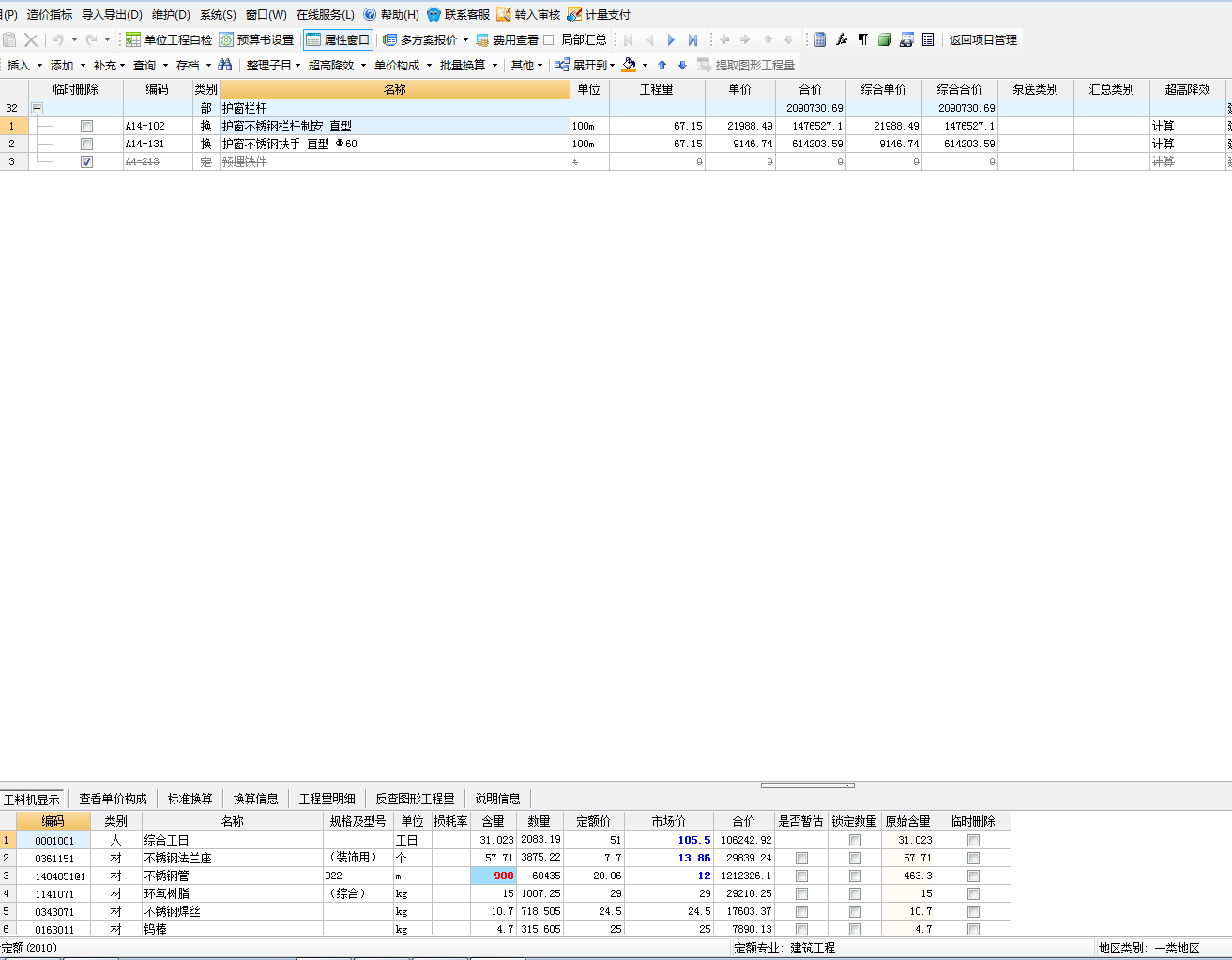1232x960 pixels.
Task: Click the list document icon before 返回项目管理
Action: (x=928, y=39)
